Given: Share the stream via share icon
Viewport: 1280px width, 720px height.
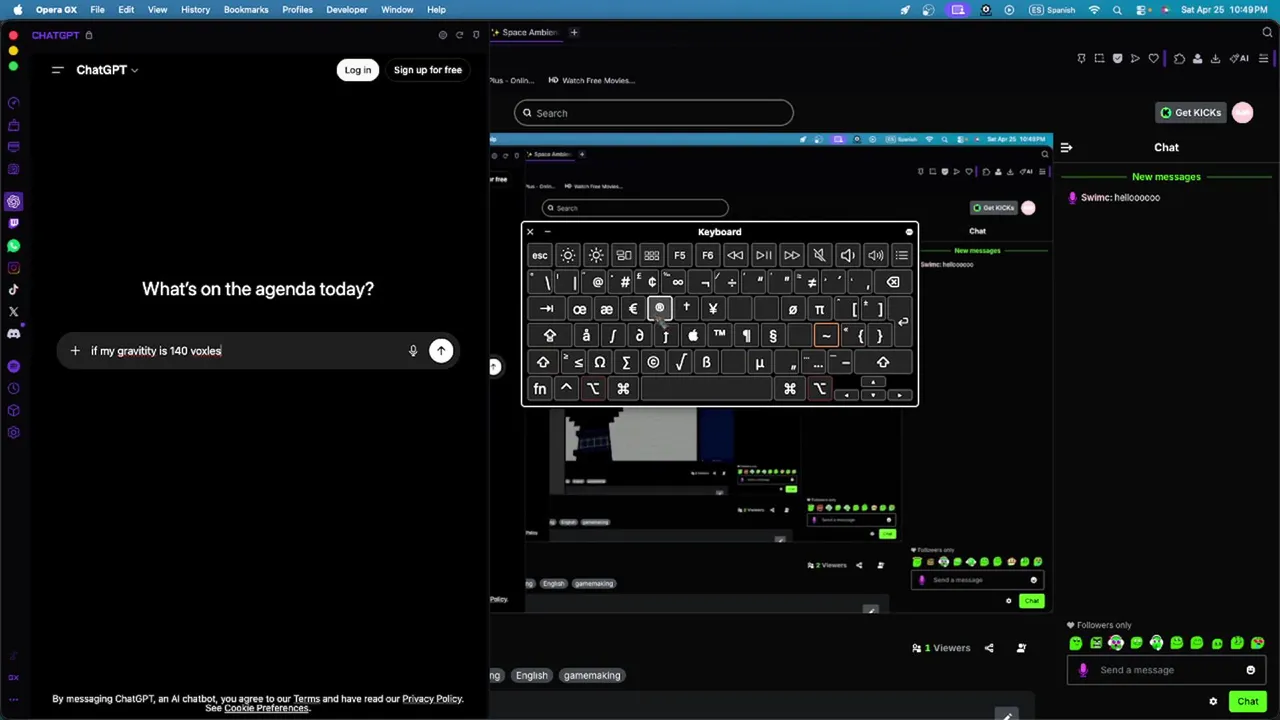Looking at the screenshot, I should (x=989, y=648).
